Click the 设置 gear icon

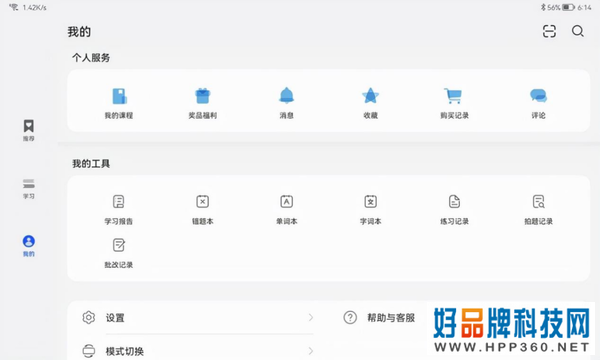[89, 318]
